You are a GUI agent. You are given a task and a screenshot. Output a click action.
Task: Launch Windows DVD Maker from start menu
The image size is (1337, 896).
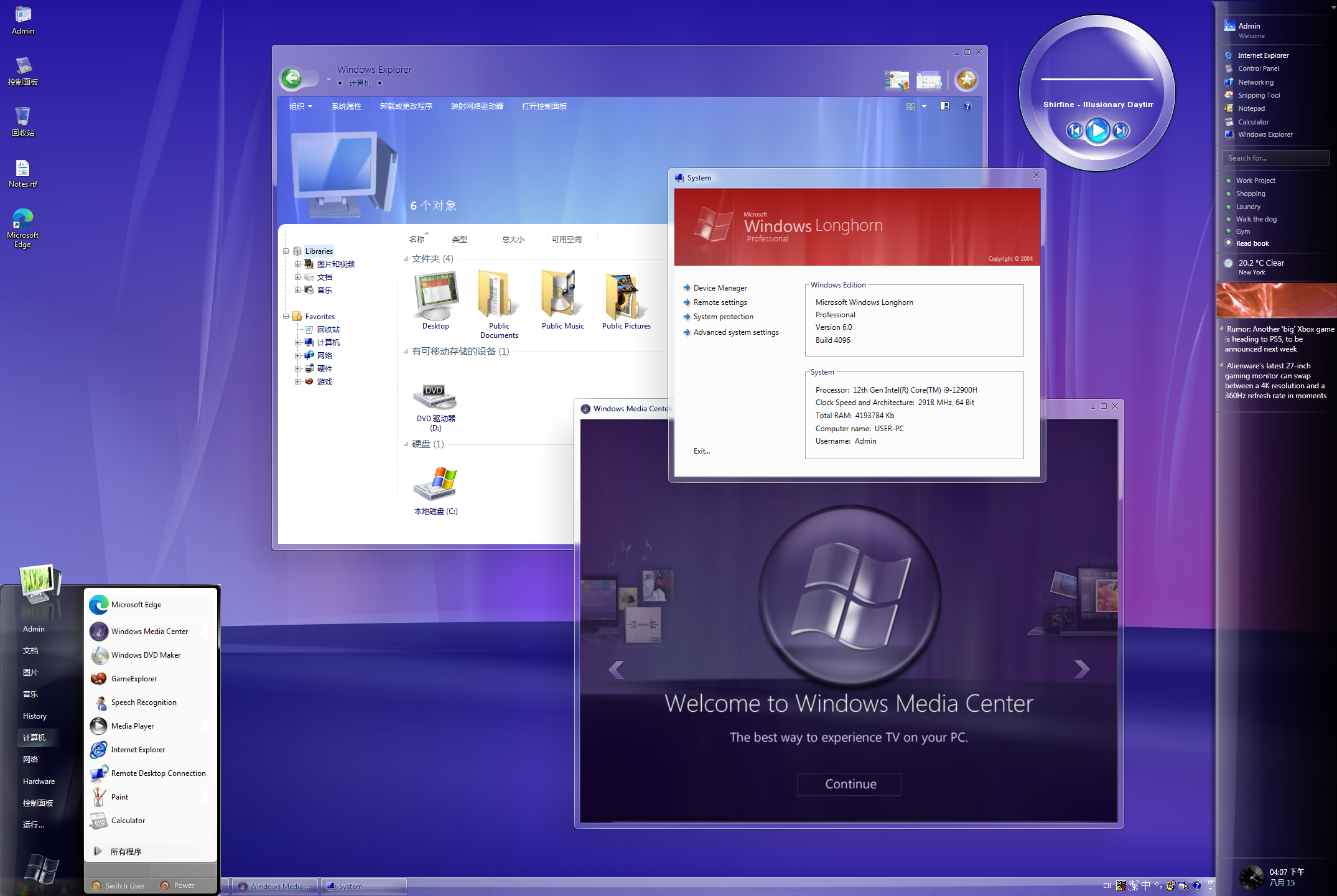(x=146, y=655)
